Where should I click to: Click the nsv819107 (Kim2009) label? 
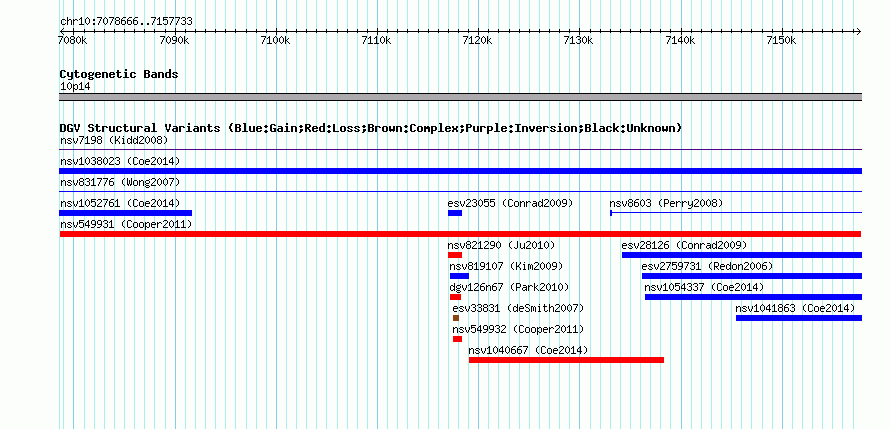point(506,266)
